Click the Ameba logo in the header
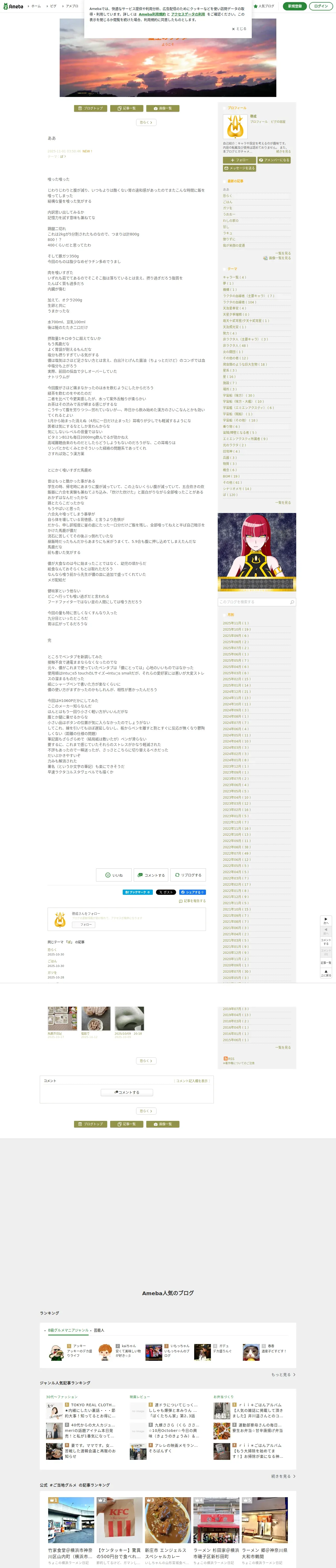The image size is (336, 1568). (13, 6)
